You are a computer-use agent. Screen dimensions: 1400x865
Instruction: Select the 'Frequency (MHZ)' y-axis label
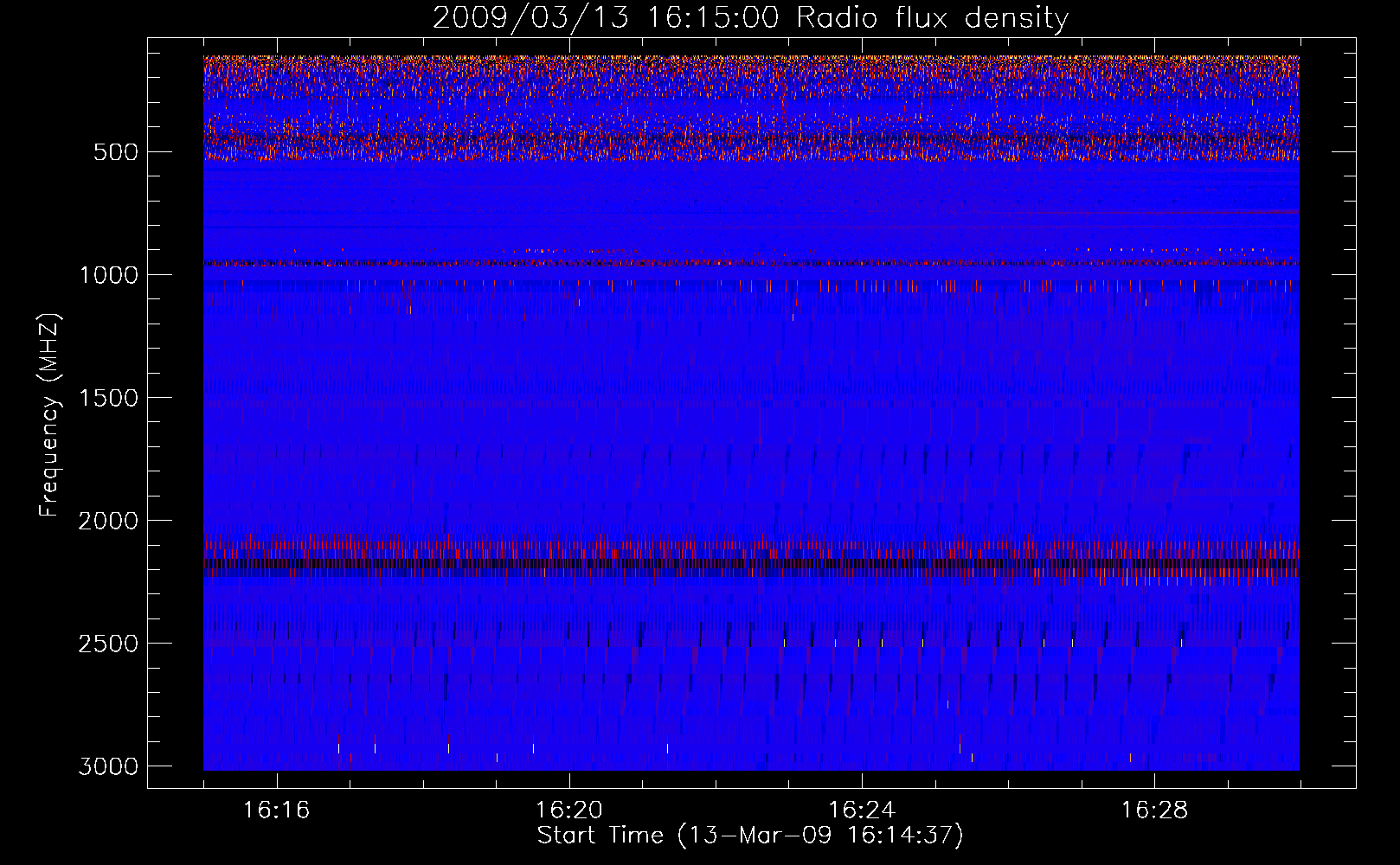(49, 415)
